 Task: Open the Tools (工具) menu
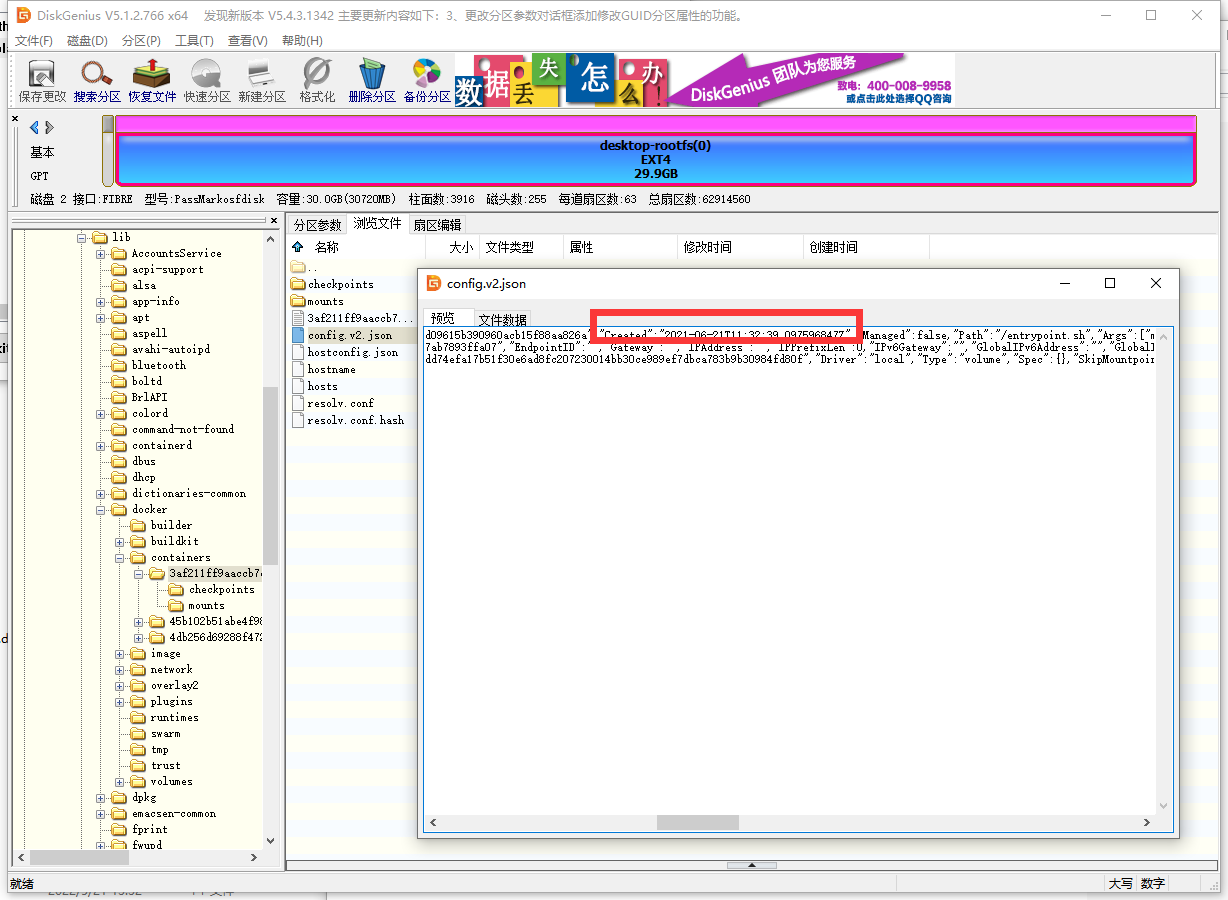[x=194, y=41]
